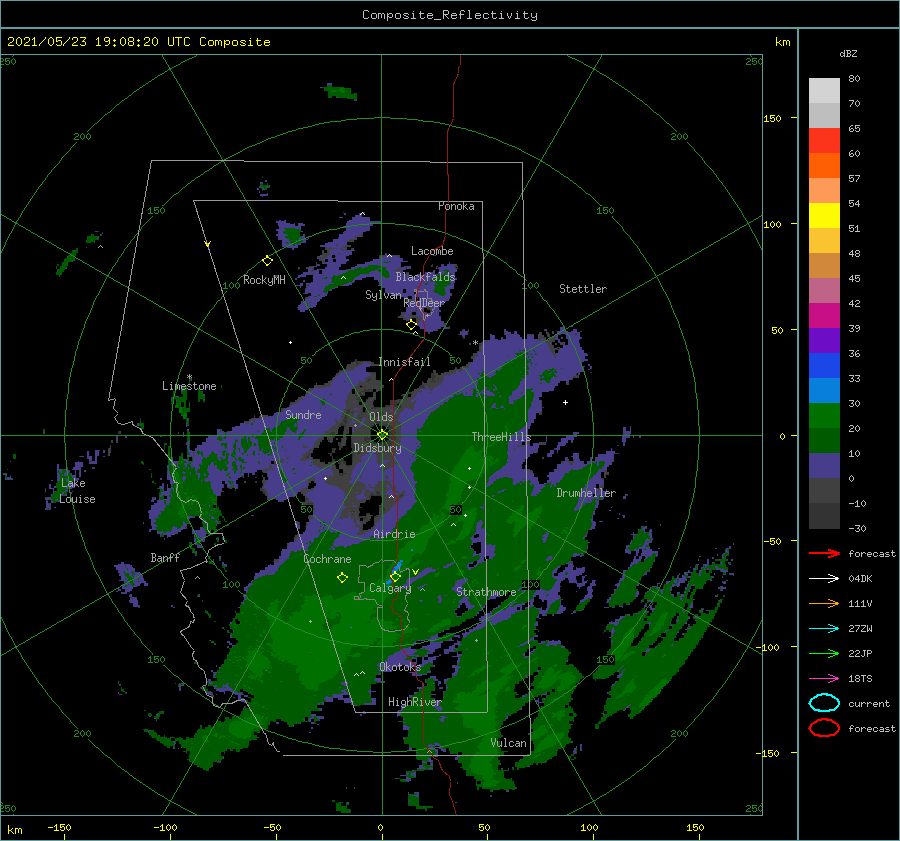This screenshot has width=900, height=841.
Task: Click the Ponoka city label
Action: 456,206
